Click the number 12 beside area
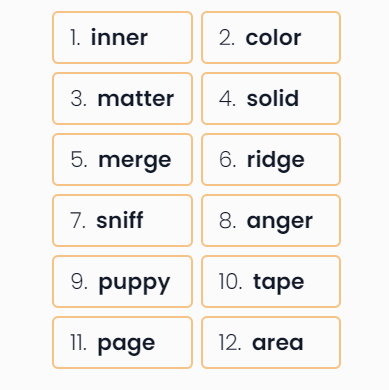 230,343
